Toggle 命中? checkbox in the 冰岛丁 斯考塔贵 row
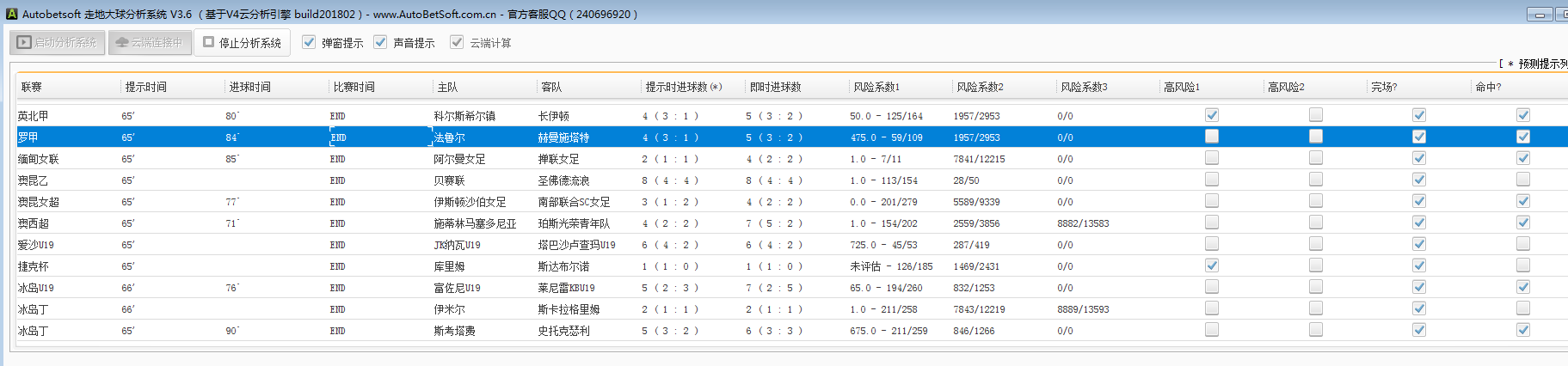The image size is (1568, 366). 1523,330
